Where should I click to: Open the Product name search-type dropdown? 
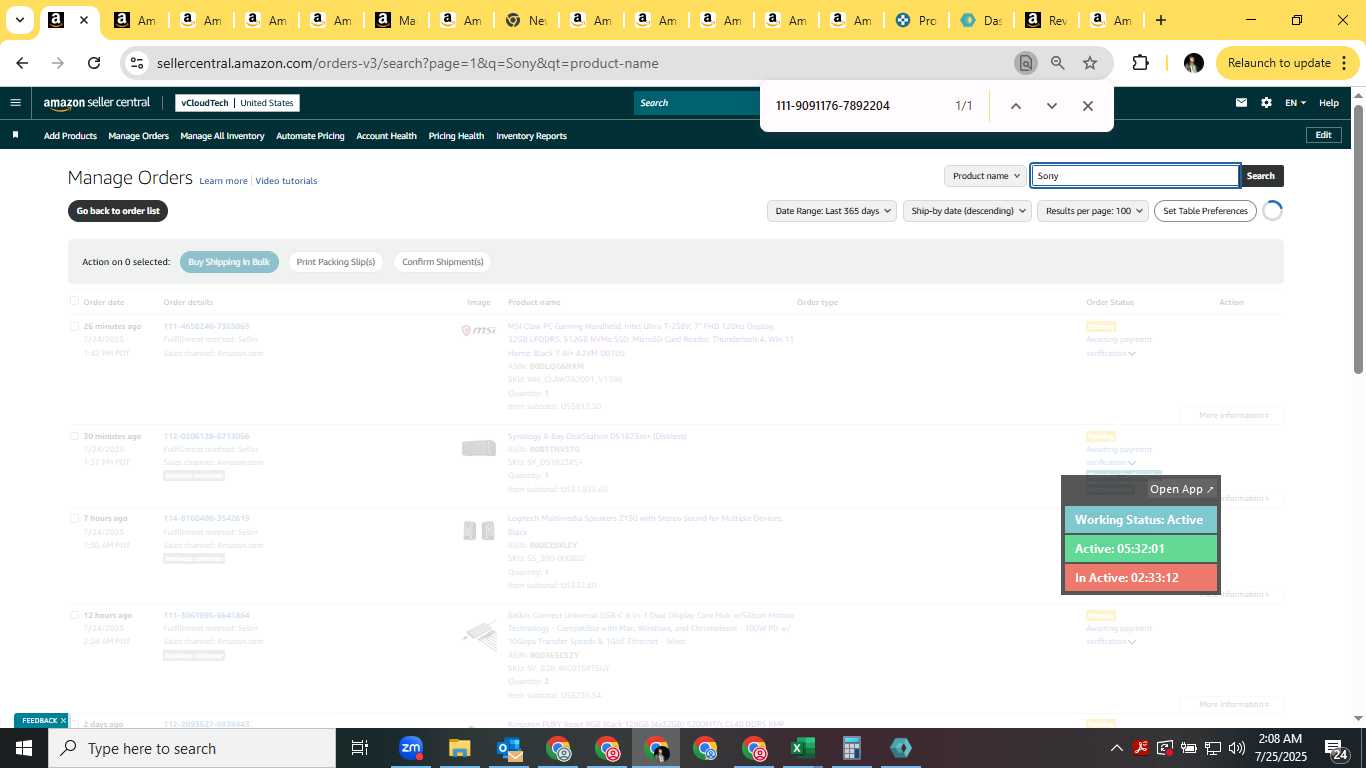(985, 176)
